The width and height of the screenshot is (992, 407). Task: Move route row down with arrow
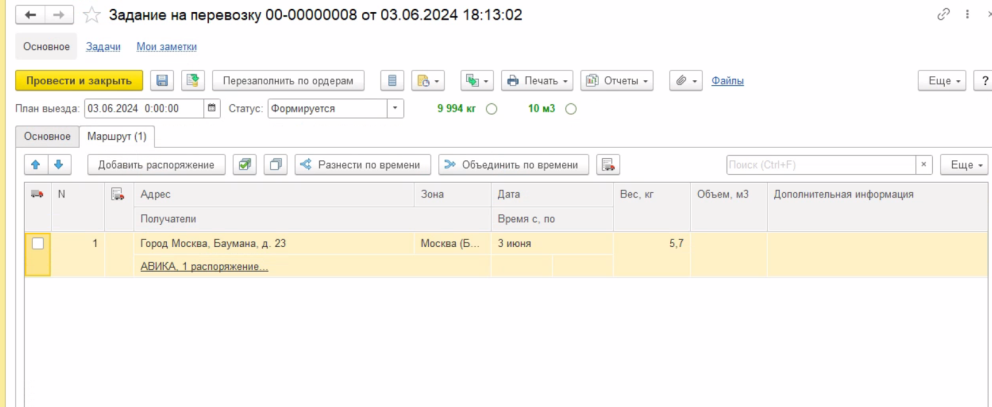(58, 165)
